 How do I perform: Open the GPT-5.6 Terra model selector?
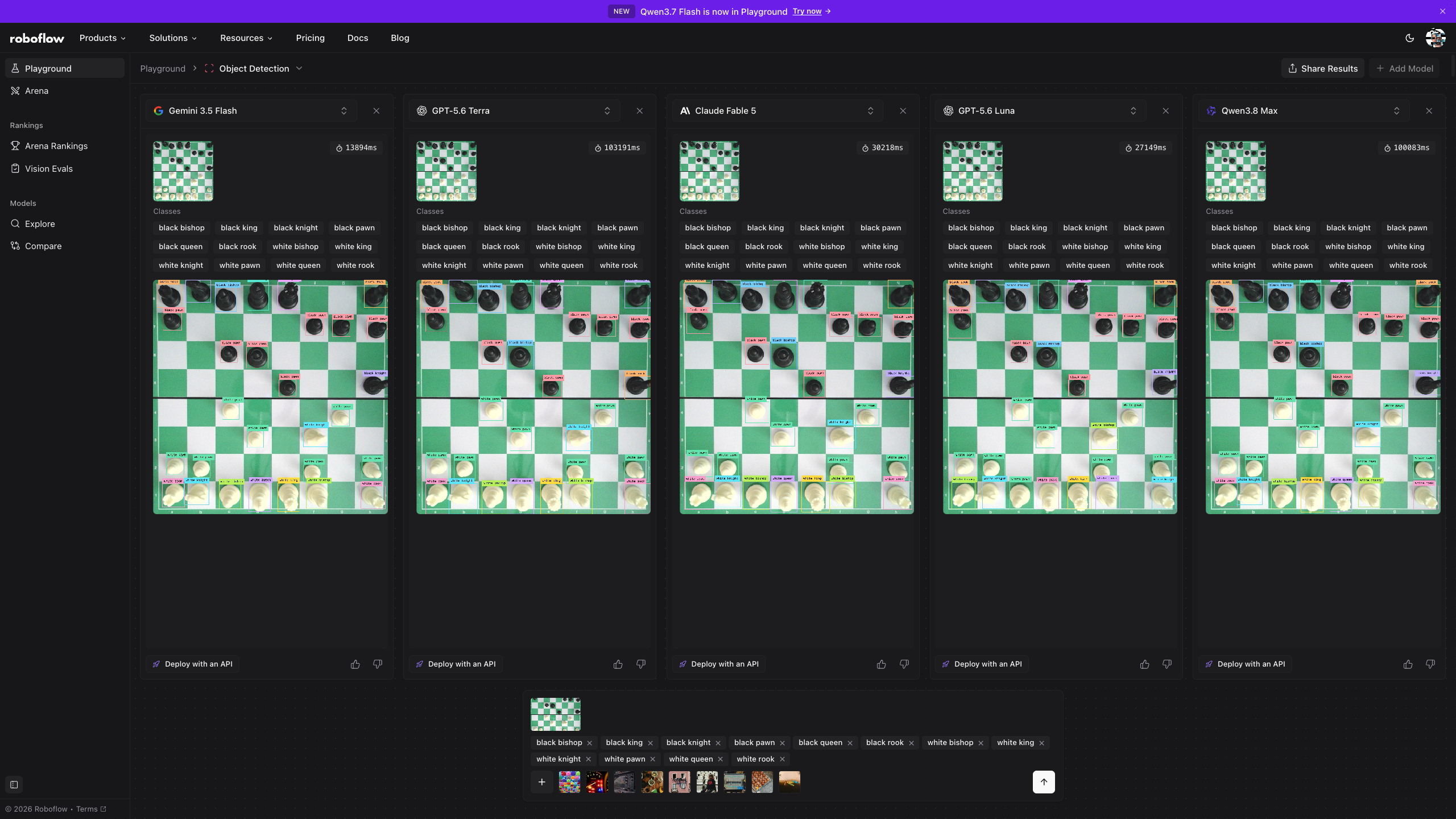(x=515, y=111)
